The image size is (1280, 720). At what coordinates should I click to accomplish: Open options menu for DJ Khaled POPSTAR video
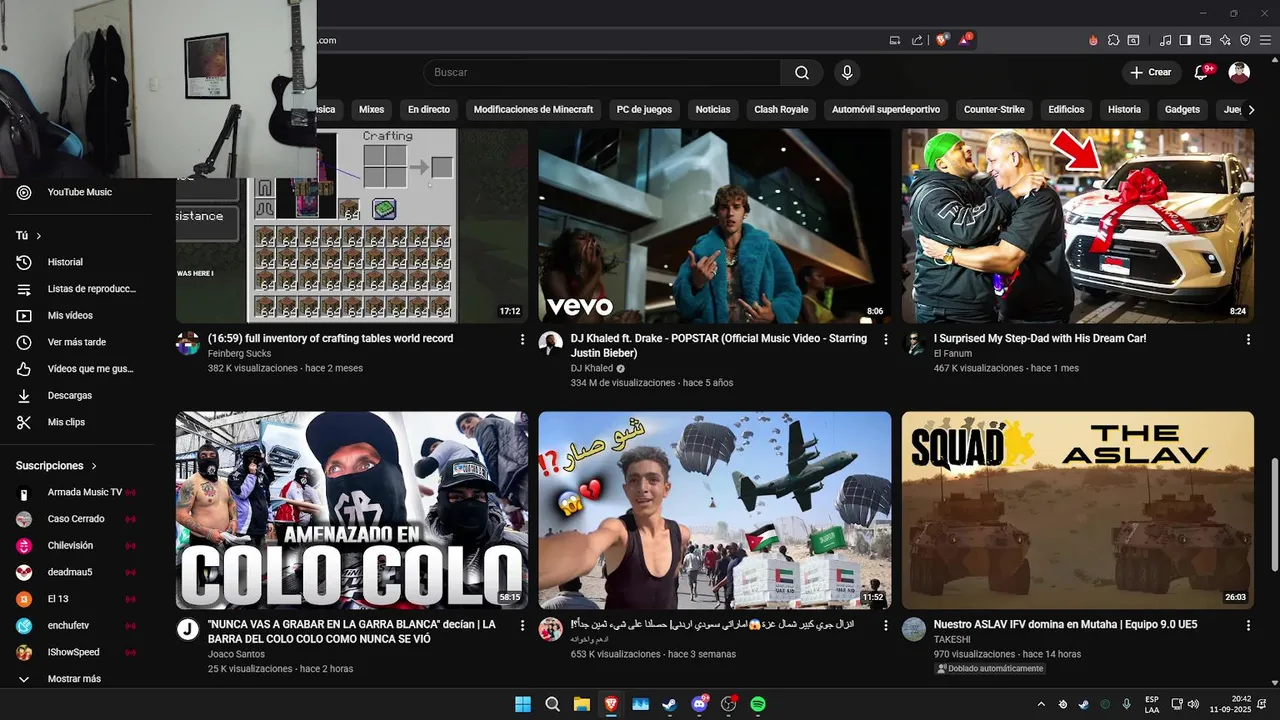tap(885, 339)
